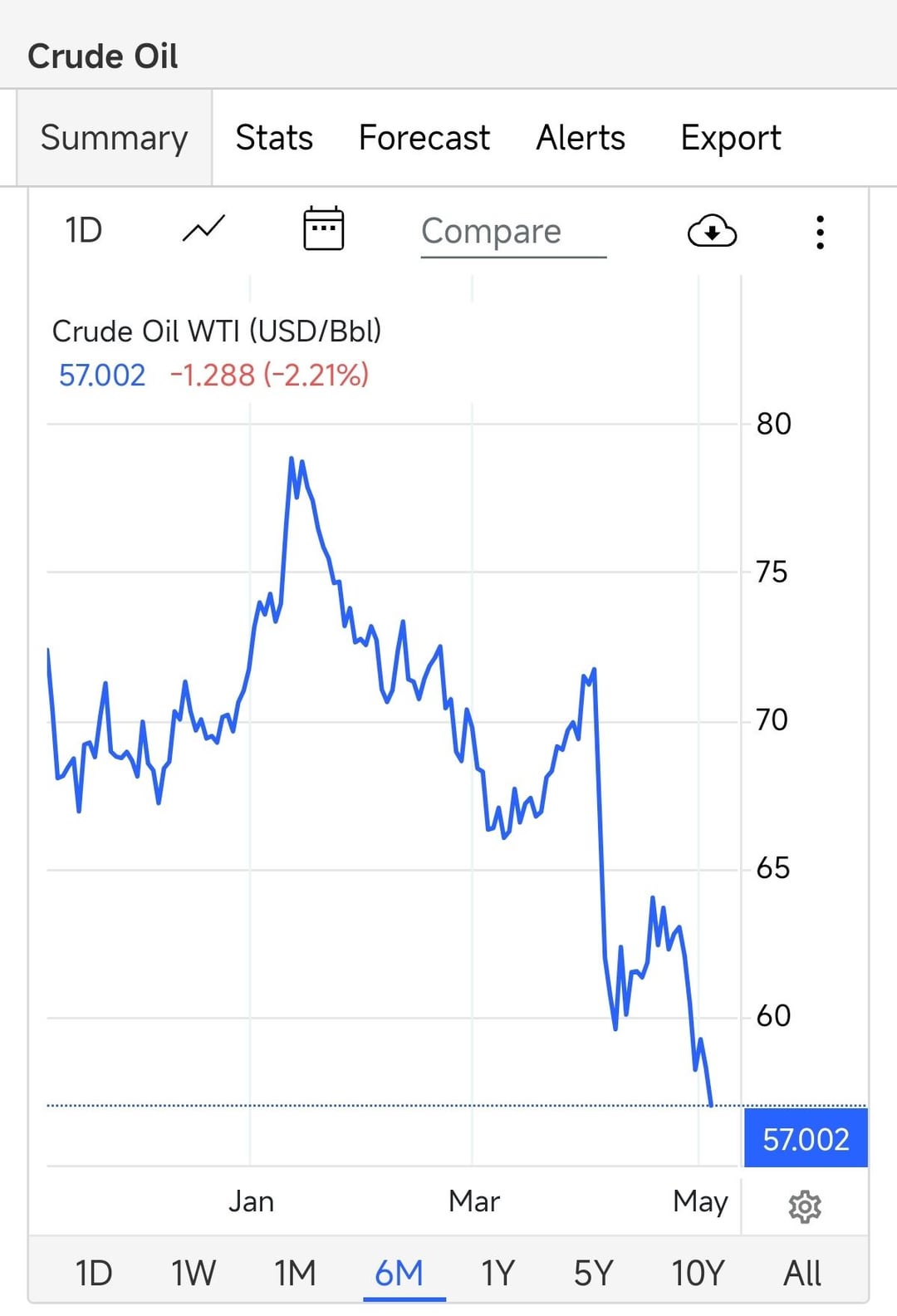897x1316 pixels.
Task: Open the 1D interval selector in toolbar
Action: [x=84, y=230]
